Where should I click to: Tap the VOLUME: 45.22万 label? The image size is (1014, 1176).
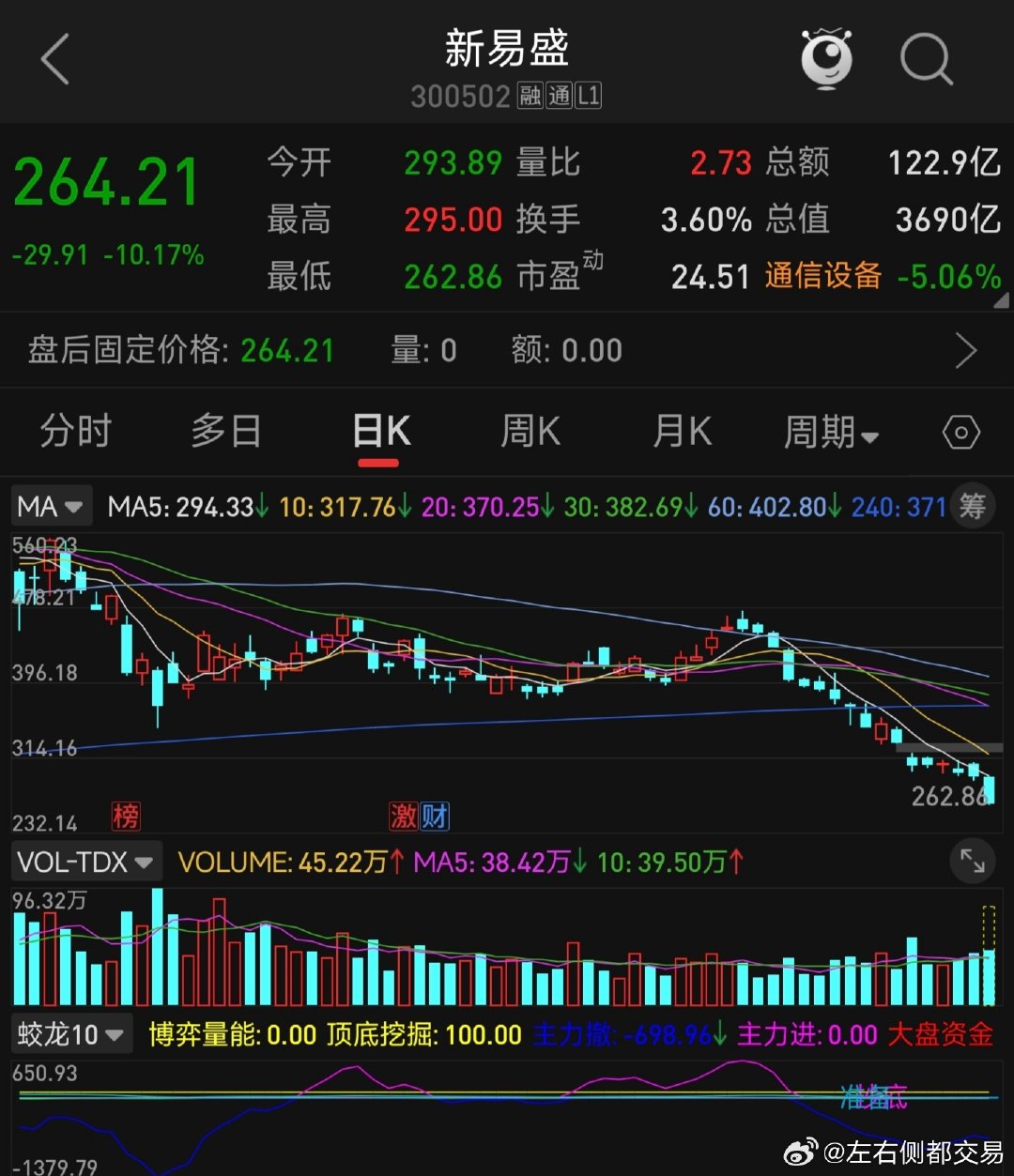291,862
